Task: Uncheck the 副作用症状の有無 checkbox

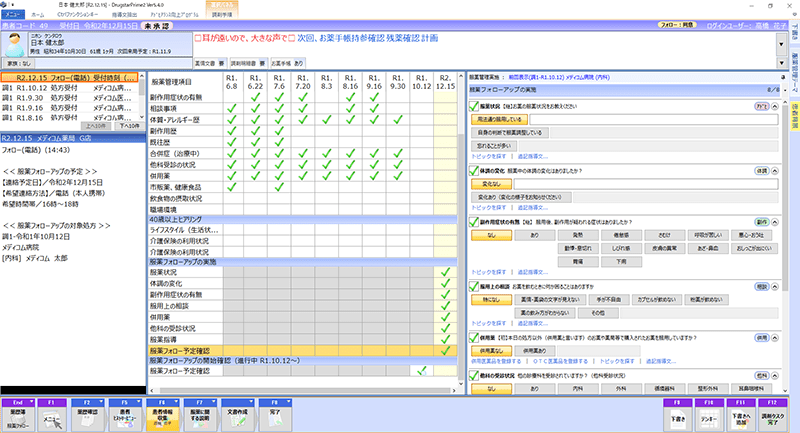Action: 473,222
